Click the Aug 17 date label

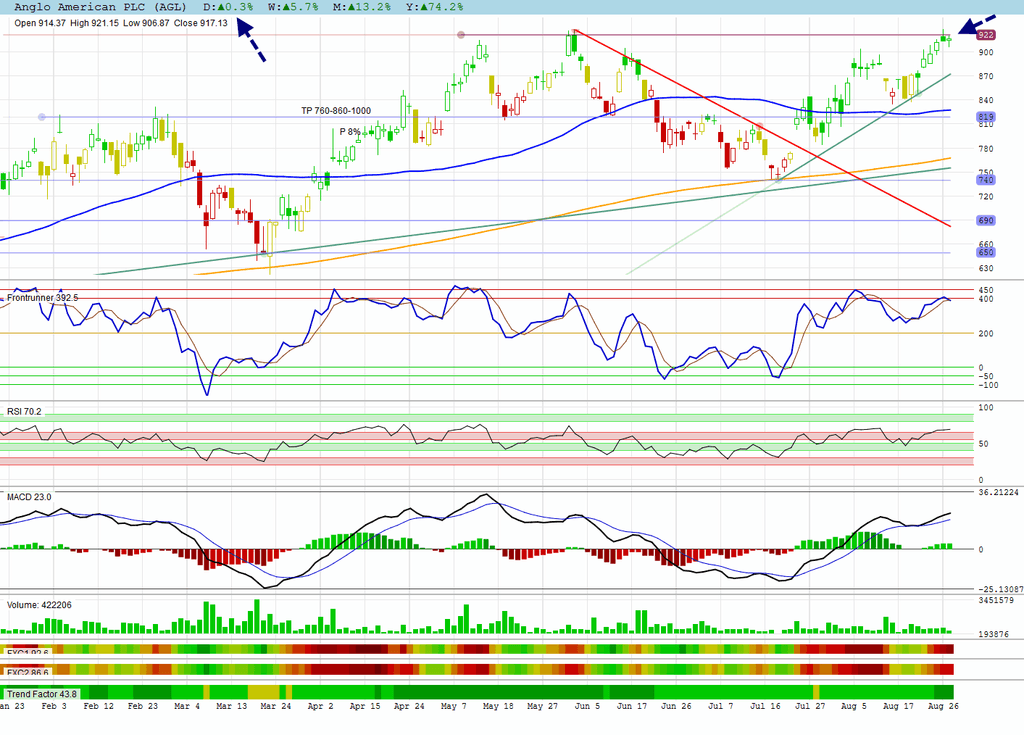click(899, 706)
